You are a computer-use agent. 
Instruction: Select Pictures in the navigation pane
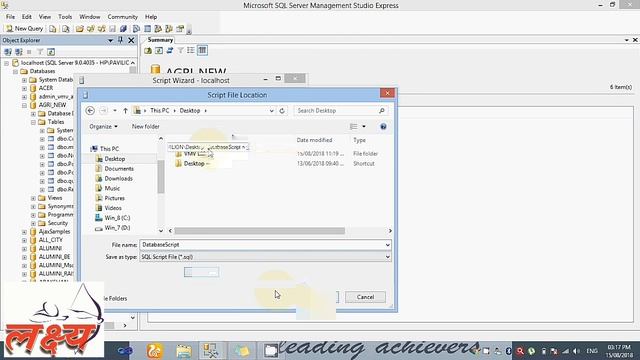pos(114,198)
